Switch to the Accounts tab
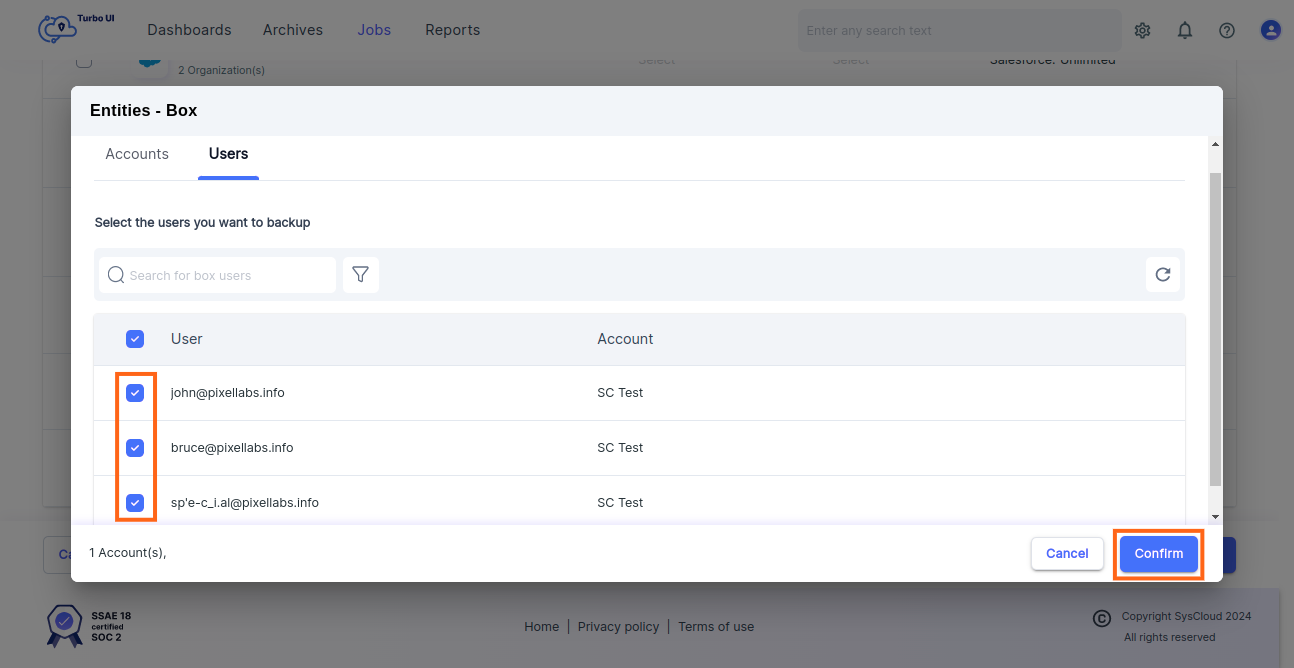This screenshot has height=668, width=1294. coord(137,154)
